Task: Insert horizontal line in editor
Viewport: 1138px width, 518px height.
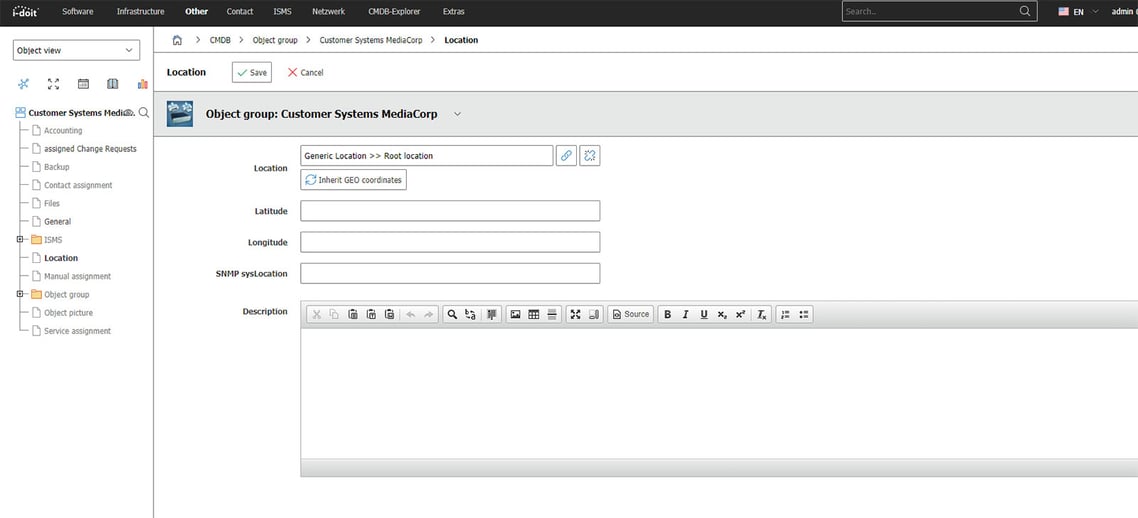Action: click(x=552, y=314)
